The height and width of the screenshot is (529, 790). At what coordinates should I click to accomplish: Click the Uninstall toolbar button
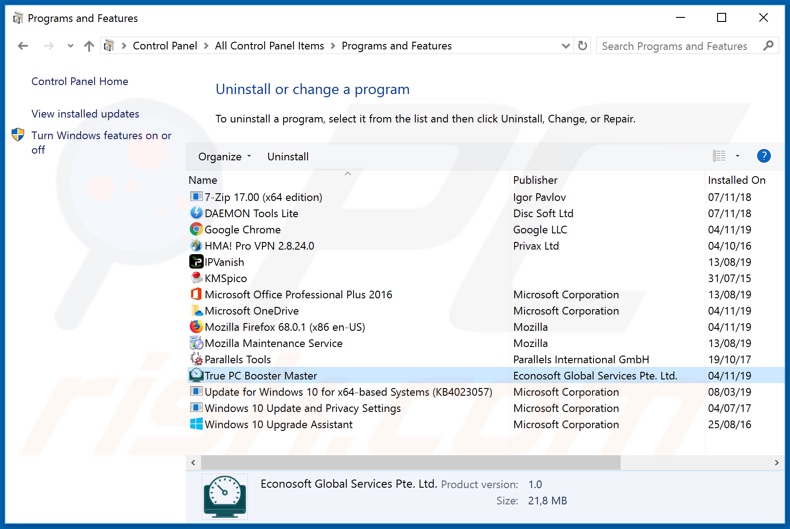click(288, 157)
